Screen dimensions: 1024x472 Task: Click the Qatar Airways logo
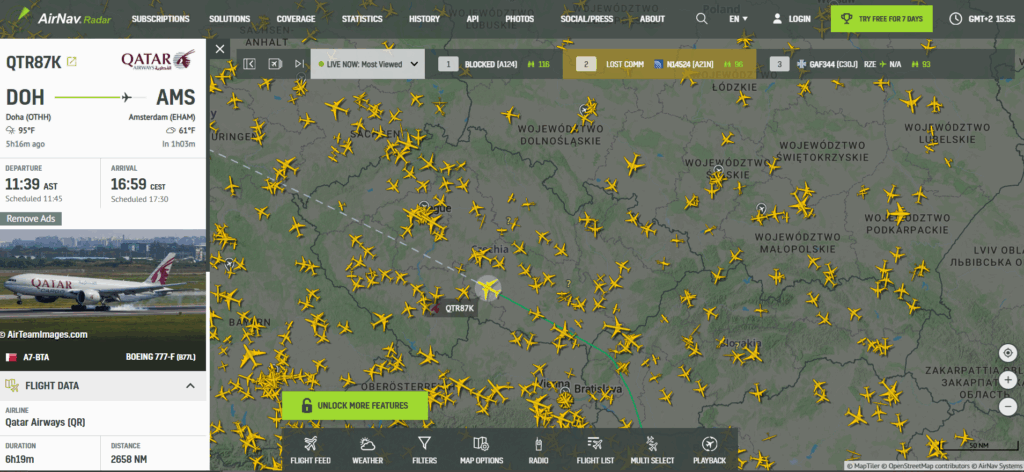tap(157, 61)
